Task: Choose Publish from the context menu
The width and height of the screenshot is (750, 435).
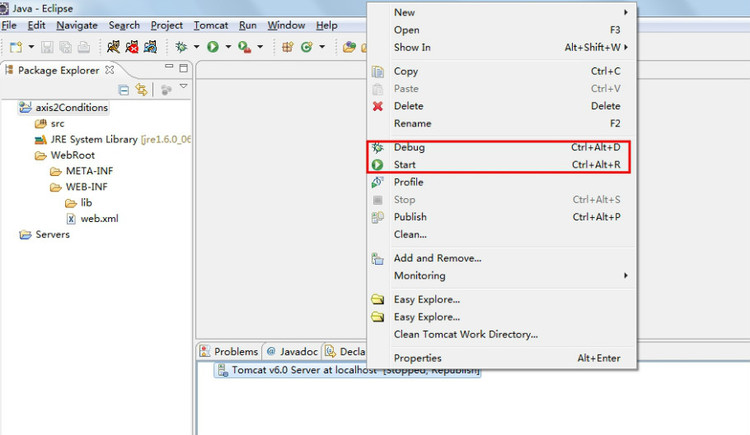Action: coord(501,217)
